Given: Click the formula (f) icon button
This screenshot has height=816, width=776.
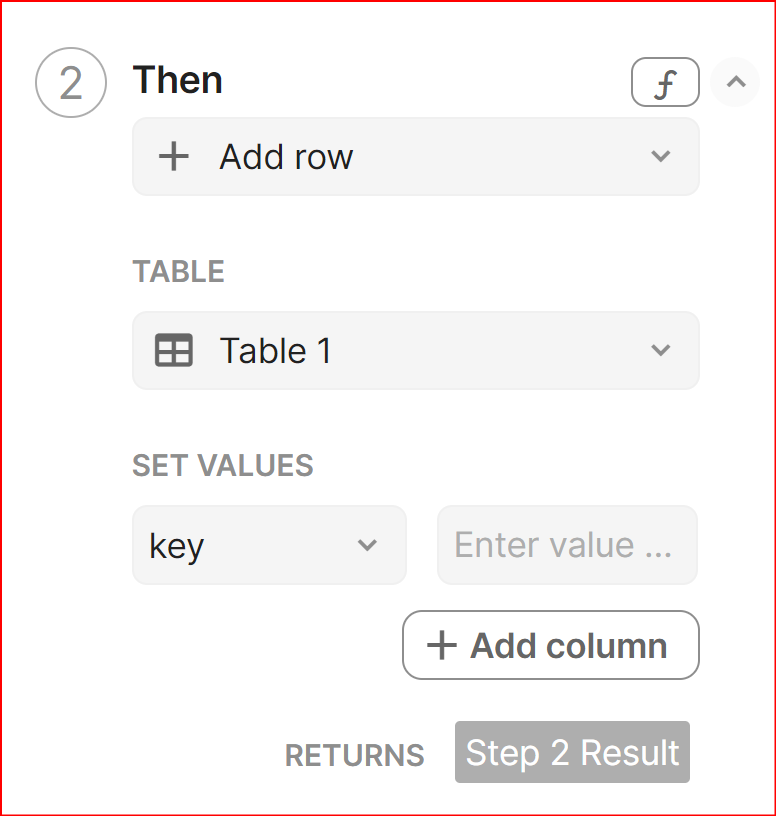Looking at the screenshot, I should [x=665, y=83].
